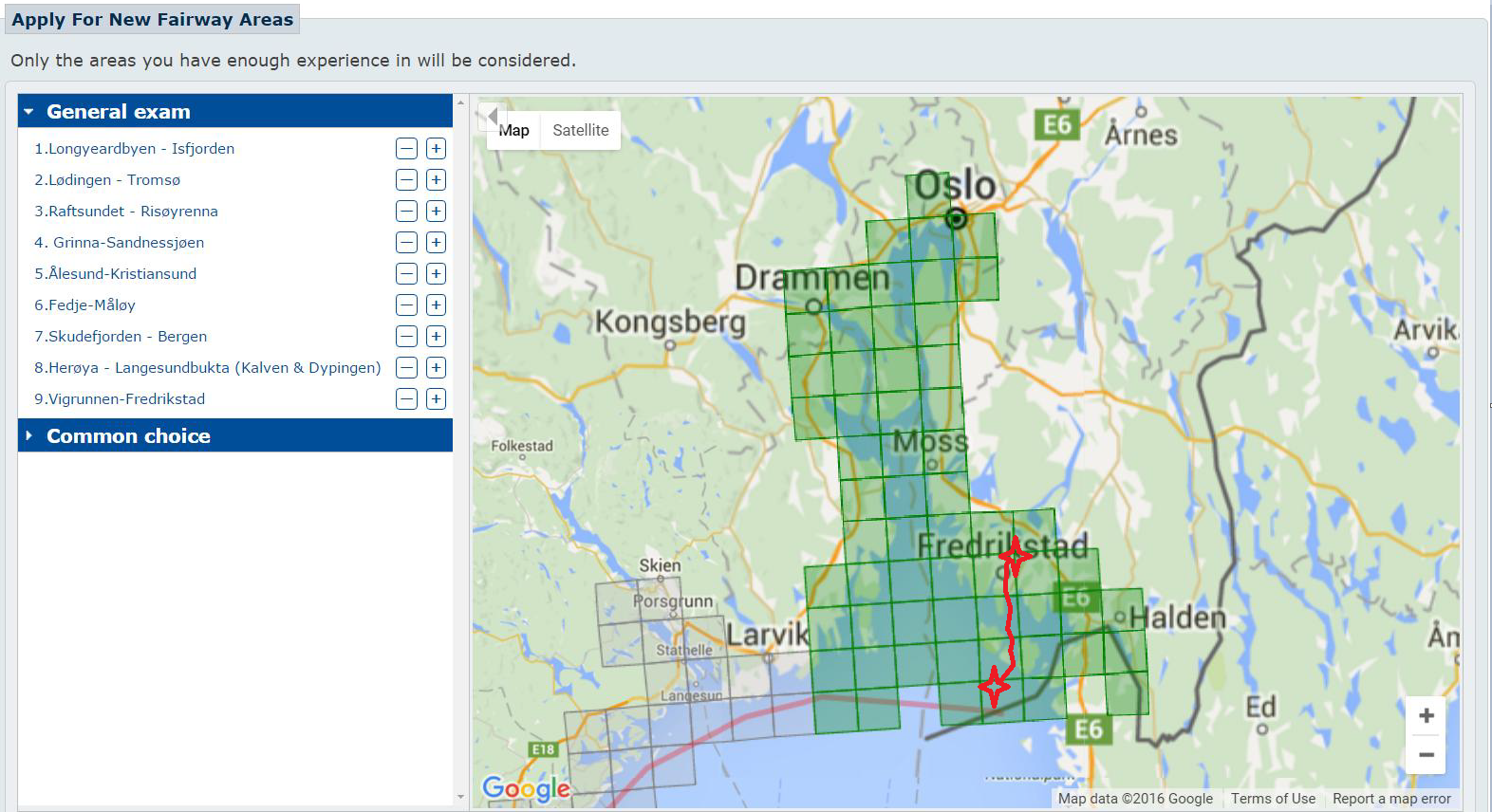The height and width of the screenshot is (812, 1492).
Task: Add Skudefjorden - Bergen using plus icon
Action: click(x=436, y=337)
